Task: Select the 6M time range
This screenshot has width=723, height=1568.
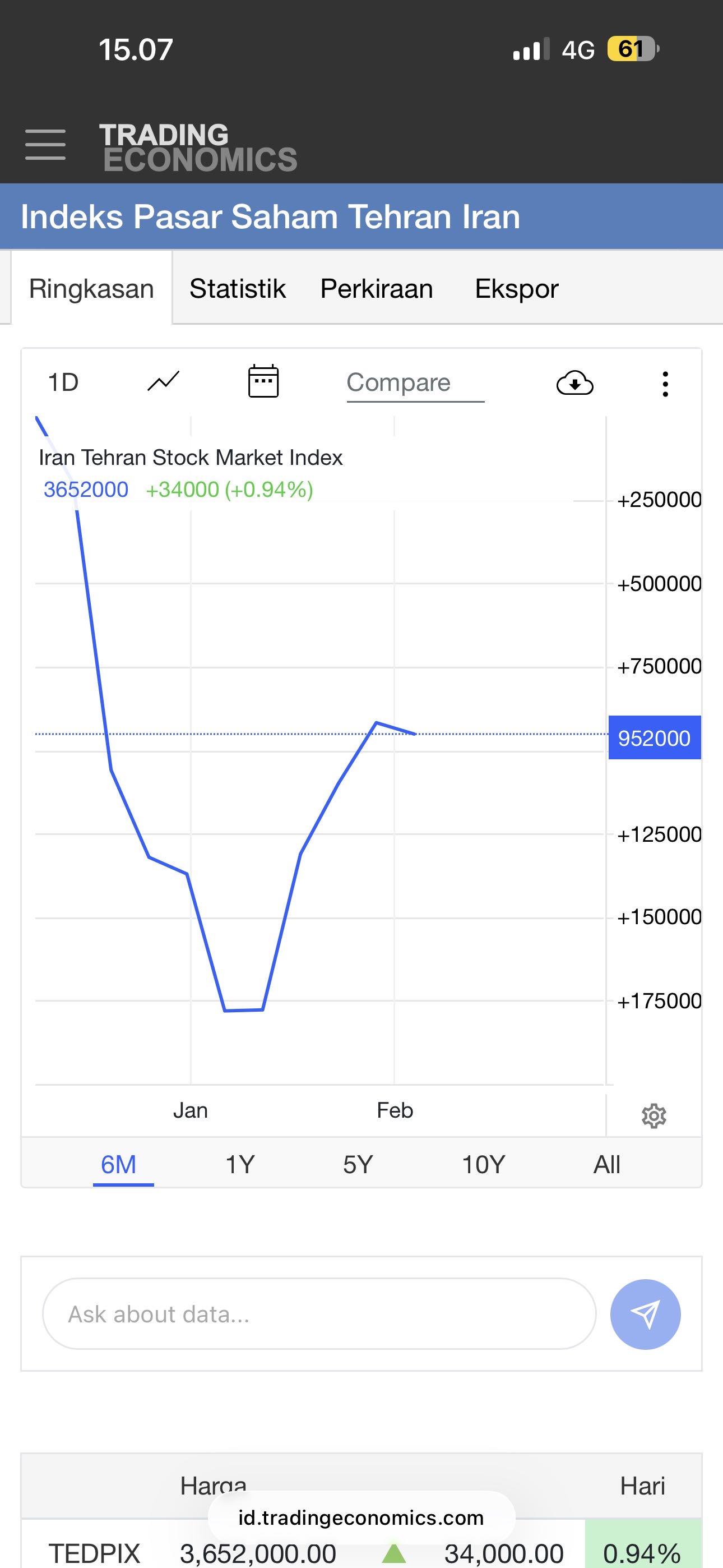Action: coord(119,1164)
